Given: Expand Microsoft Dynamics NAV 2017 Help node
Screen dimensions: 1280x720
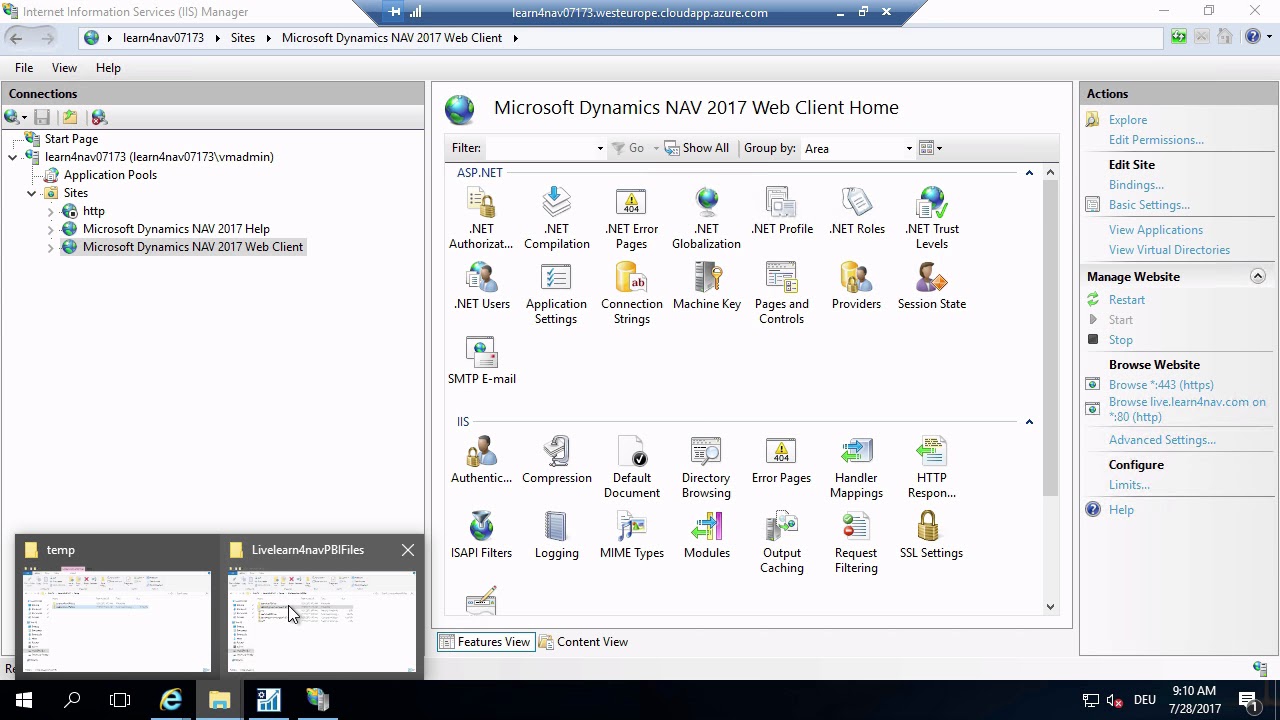Looking at the screenshot, I should coord(50,229).
